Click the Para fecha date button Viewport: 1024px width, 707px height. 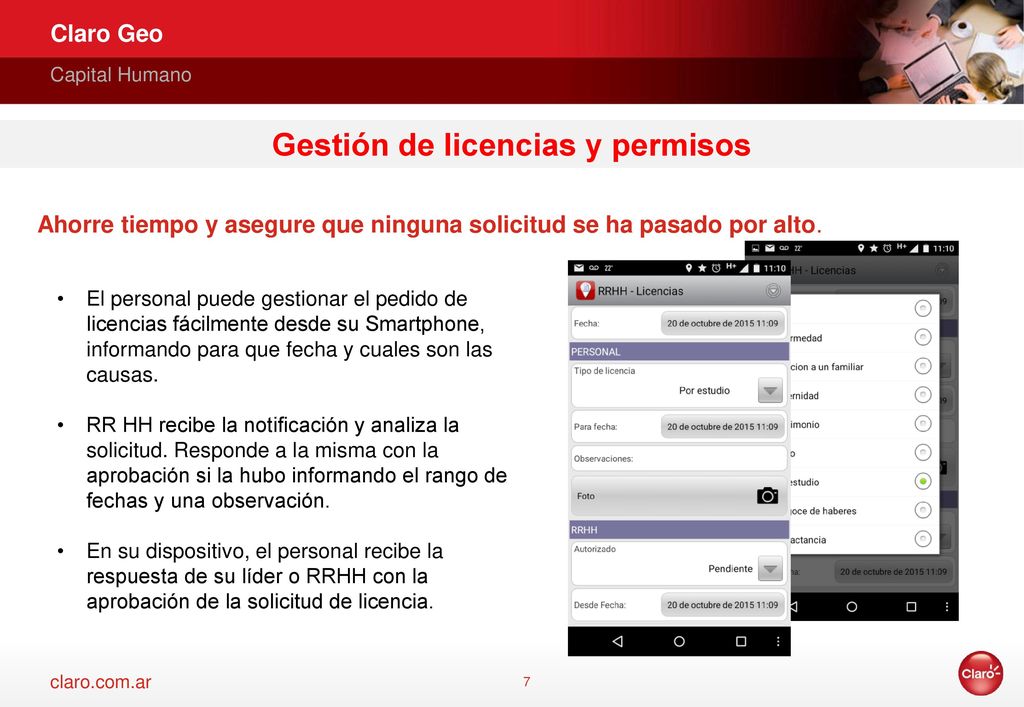tap(722, 426)
